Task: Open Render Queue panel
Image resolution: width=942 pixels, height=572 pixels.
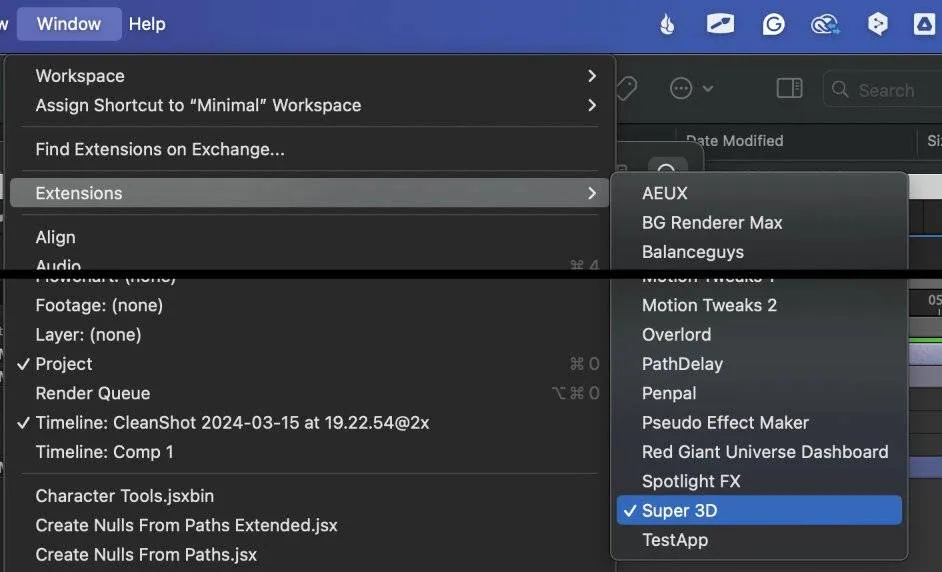Action: pos(309,394)
